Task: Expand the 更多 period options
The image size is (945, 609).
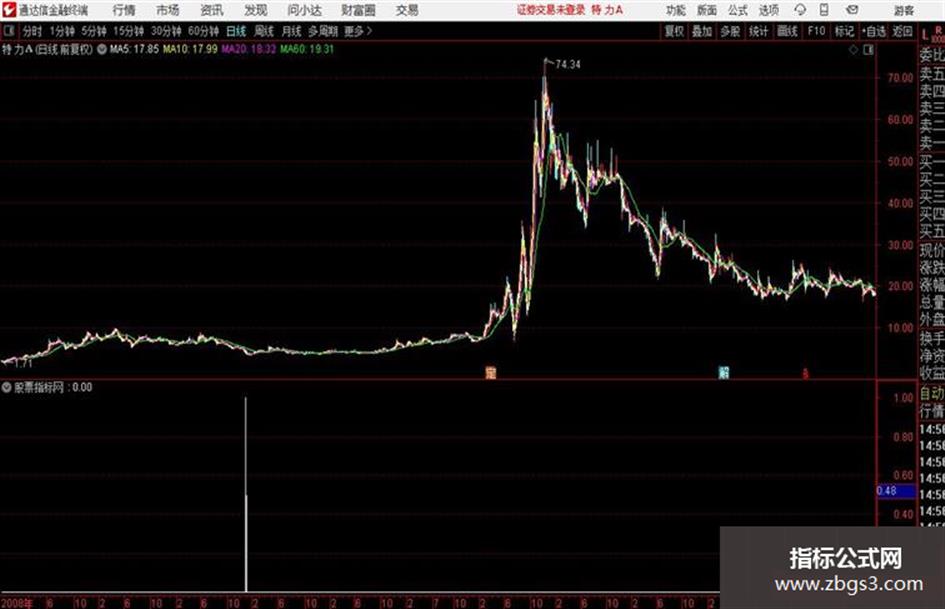Action: tap(358, 31)
